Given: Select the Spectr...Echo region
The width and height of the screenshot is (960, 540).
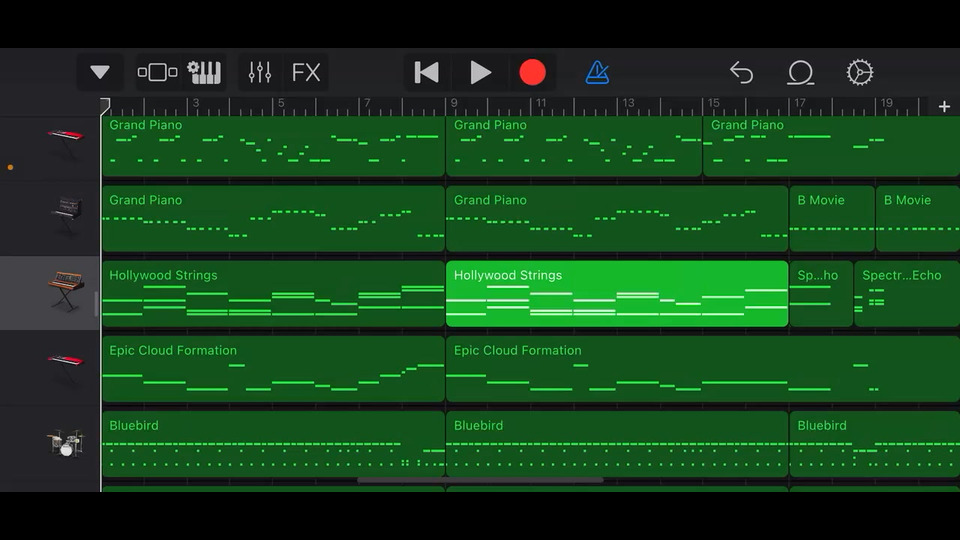Looking at the screenshot, I should click(907, 294).
